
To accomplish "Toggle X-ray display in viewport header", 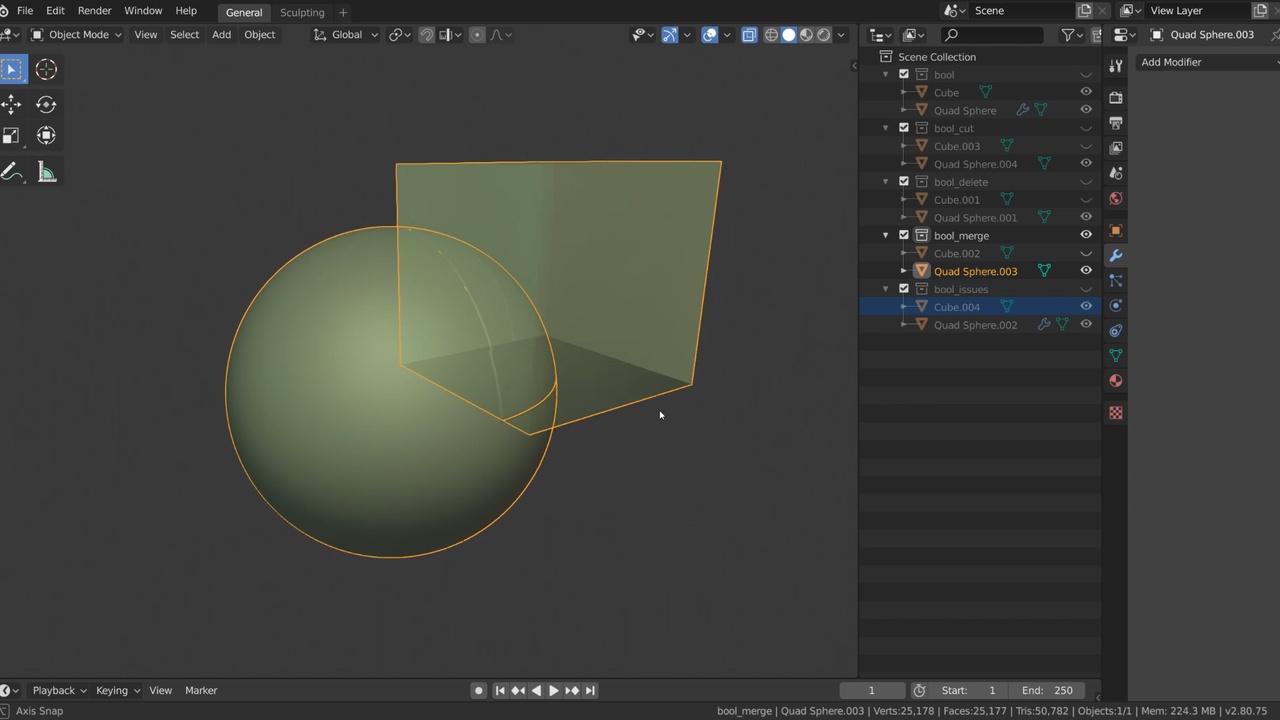I will [x=749, y=35].
